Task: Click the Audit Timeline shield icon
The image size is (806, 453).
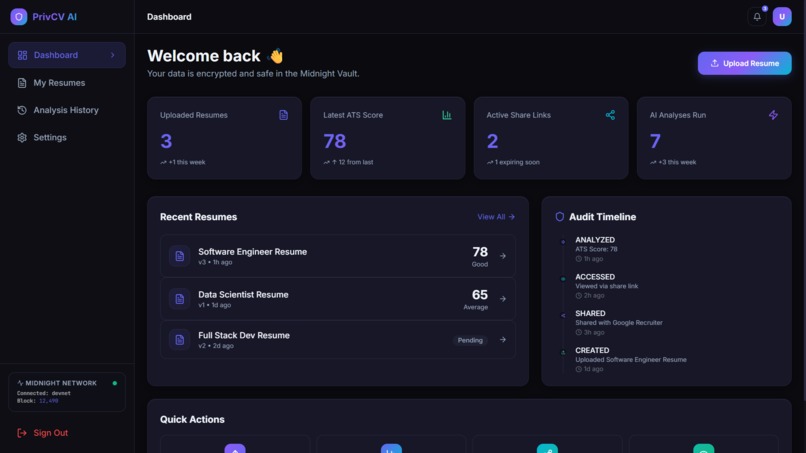Action: pyautogui.click(x=560, y=217)
